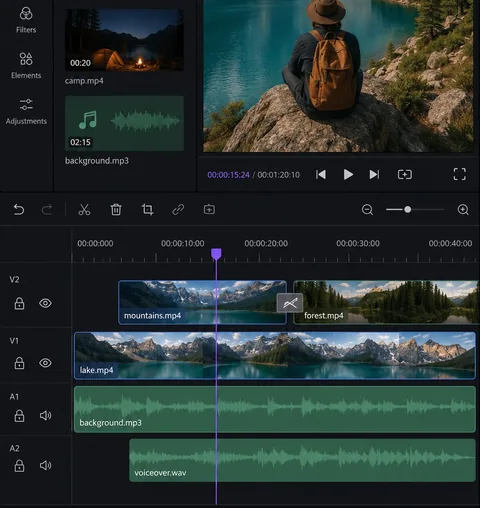The width and height of the screenshot is (480, 508).
Task: Lock the A1 audio track
Action: click(19, 416)
